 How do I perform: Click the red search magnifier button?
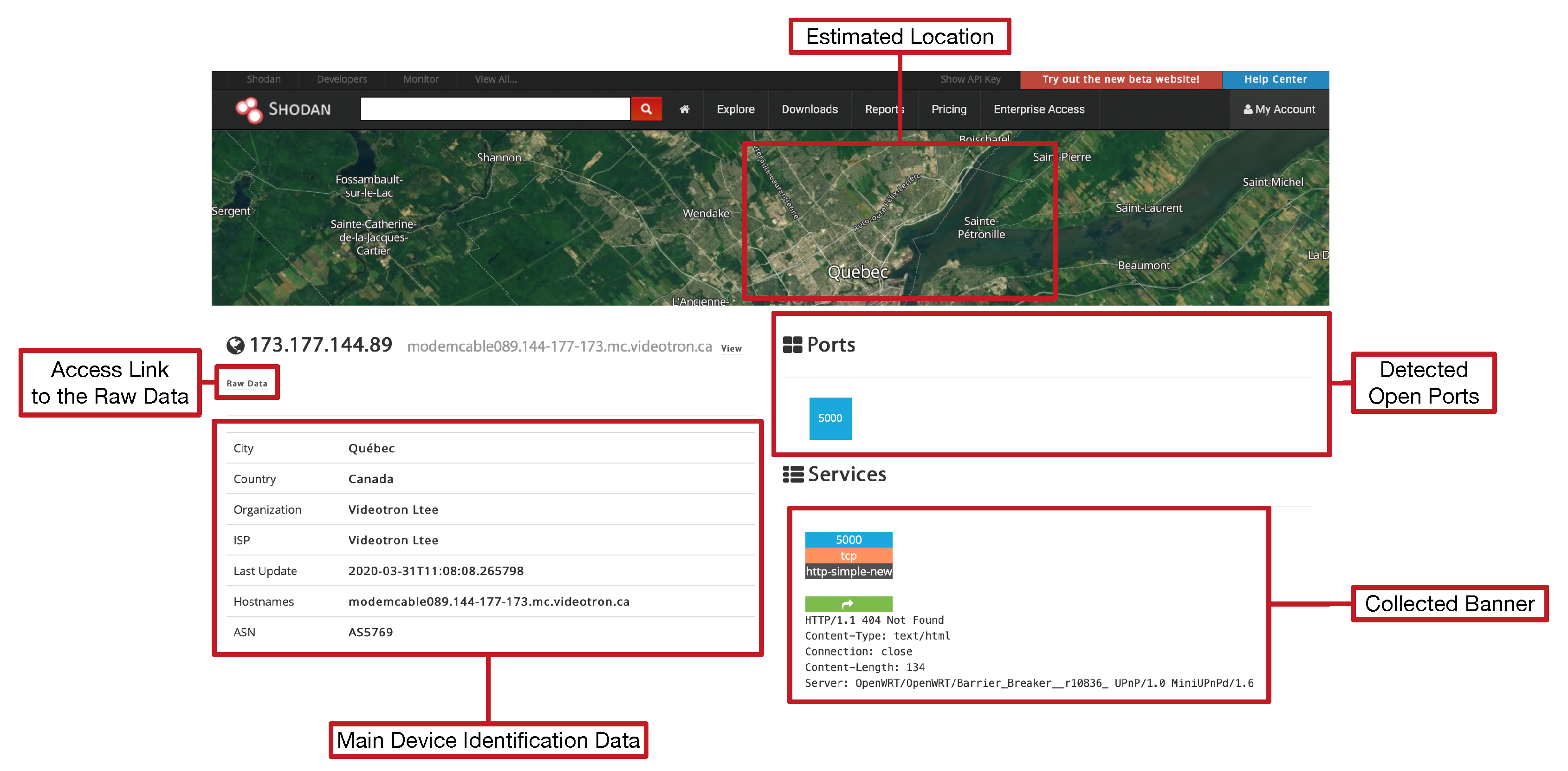646,109
